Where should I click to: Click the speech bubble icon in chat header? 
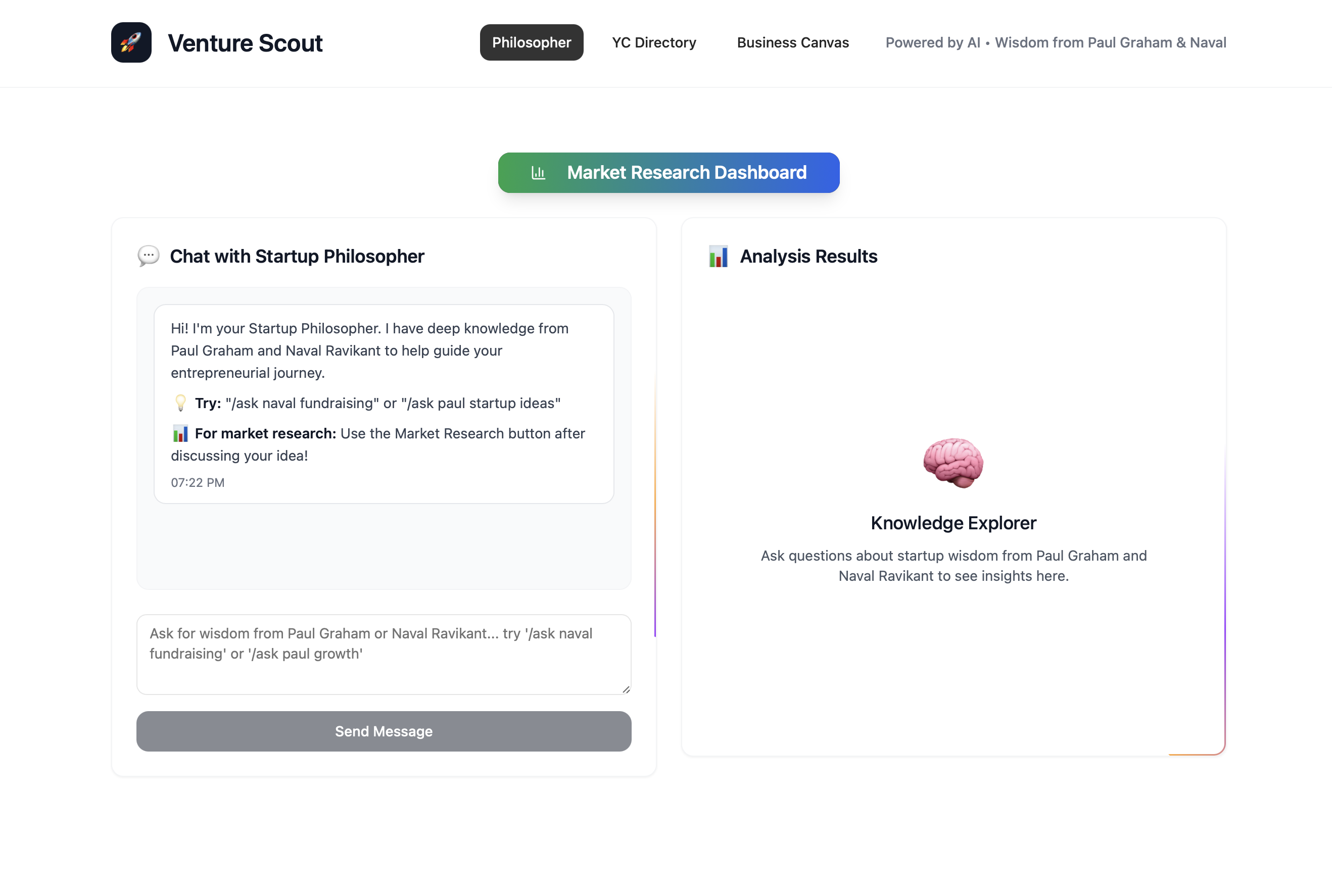point(148,256)
